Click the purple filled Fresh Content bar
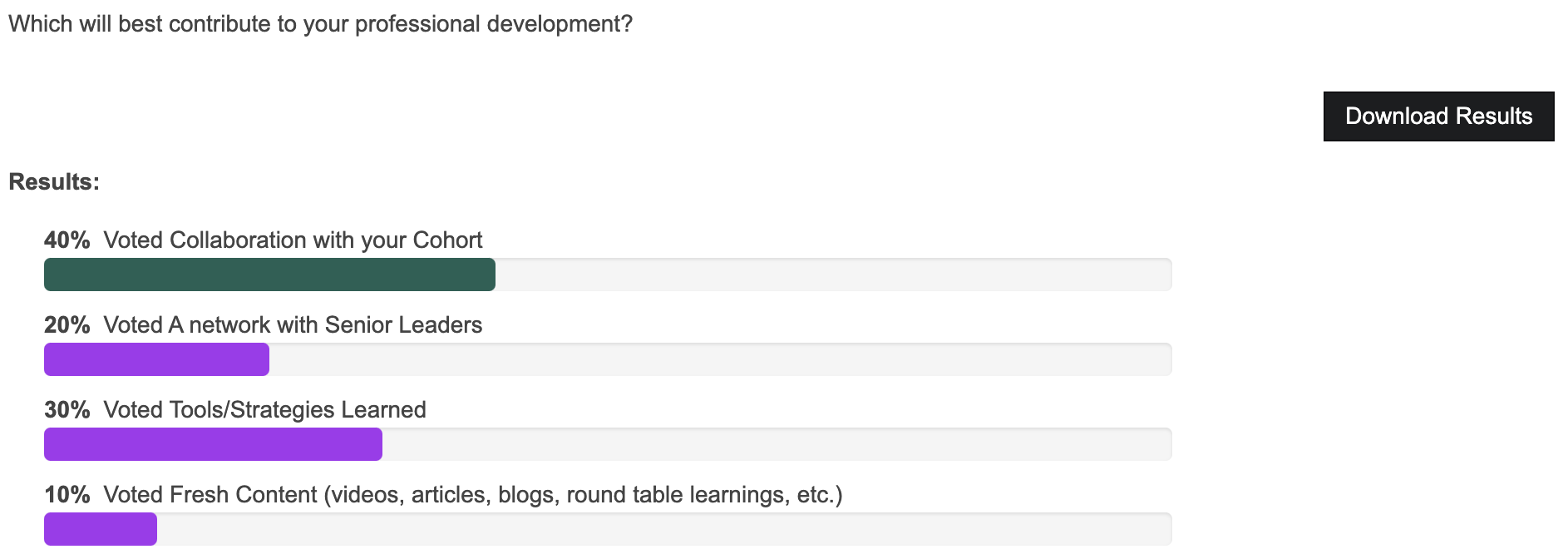1568x559 pixels. 101,529
